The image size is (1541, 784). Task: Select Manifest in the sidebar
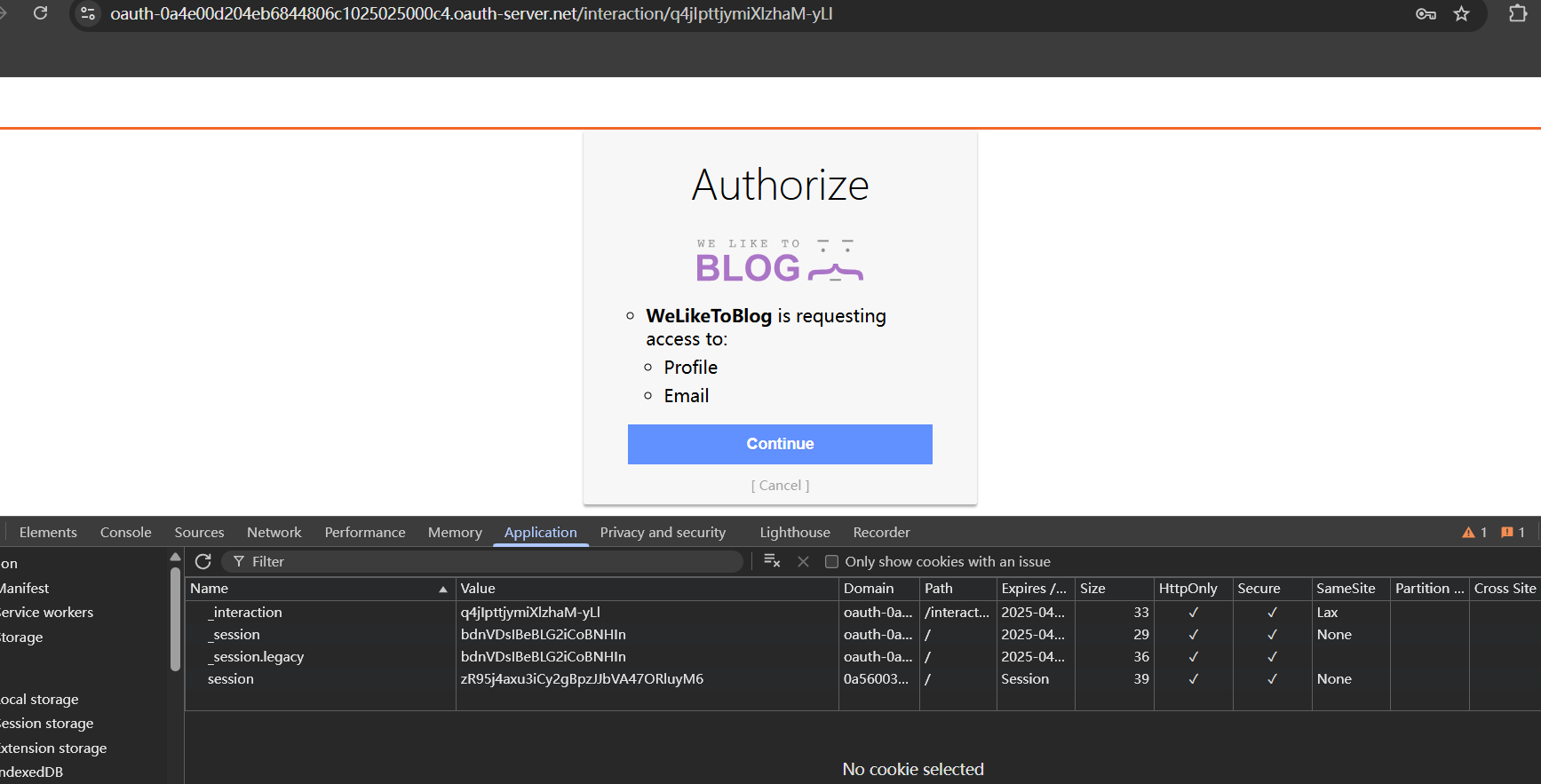25,589
